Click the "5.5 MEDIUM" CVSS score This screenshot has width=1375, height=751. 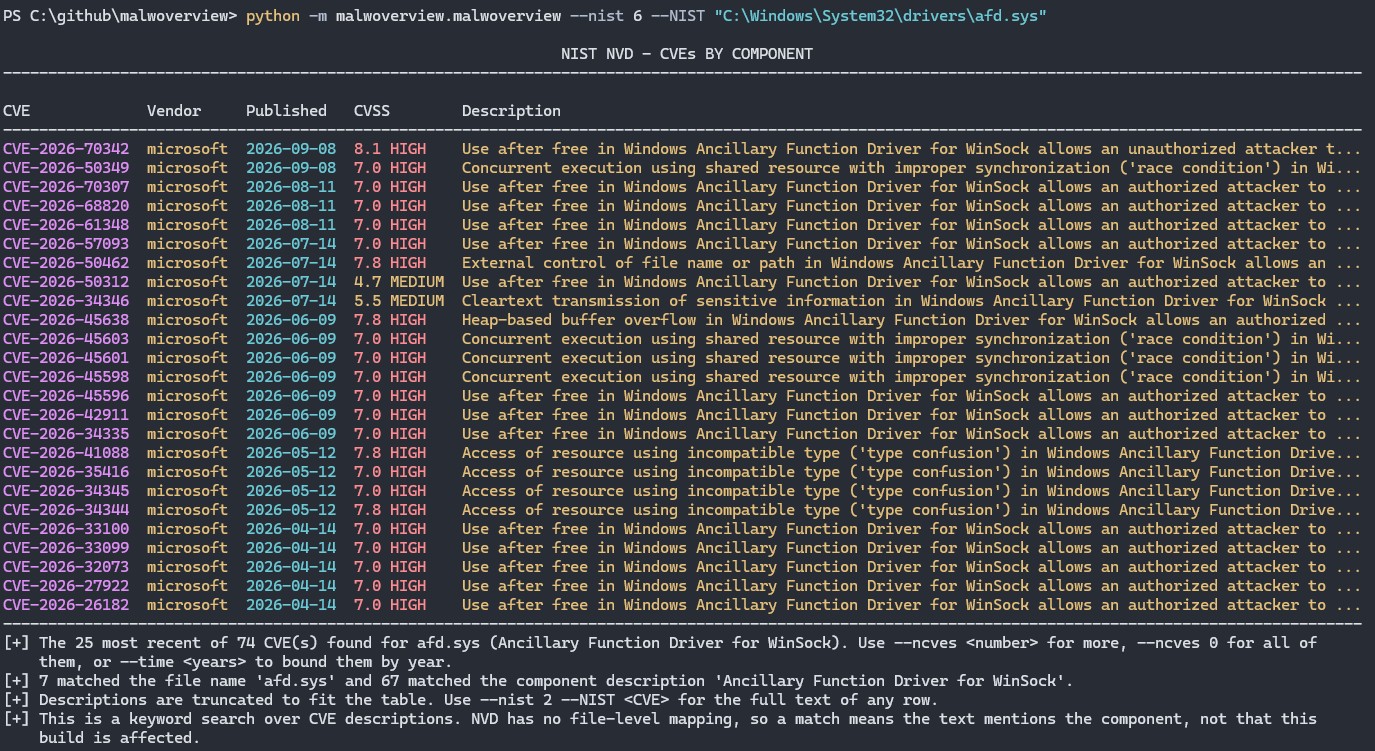click(x=399, y=301)
